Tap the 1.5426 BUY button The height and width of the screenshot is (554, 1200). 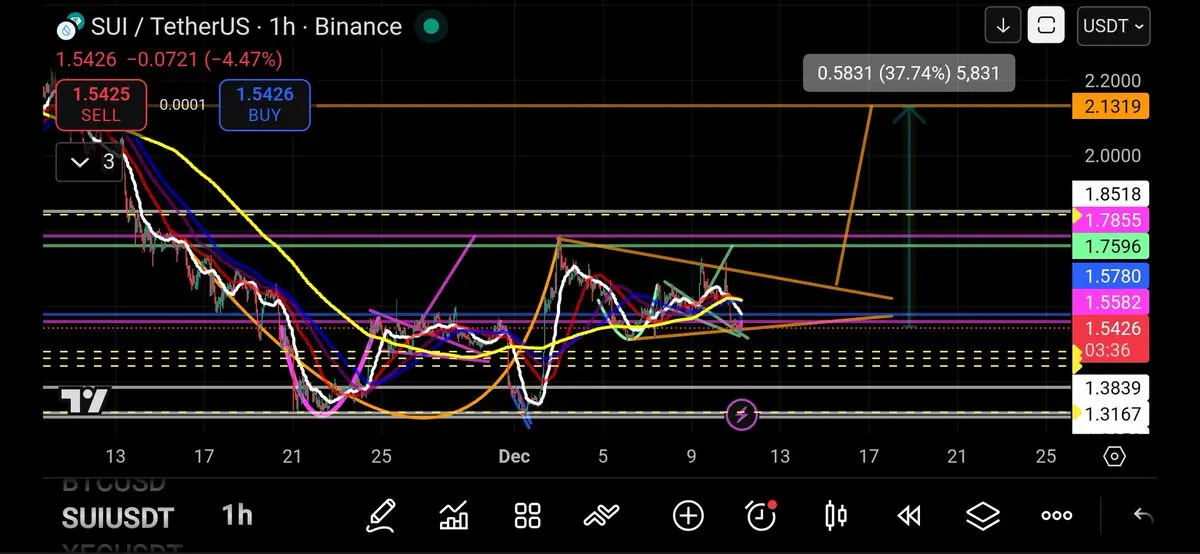(265, 105)
